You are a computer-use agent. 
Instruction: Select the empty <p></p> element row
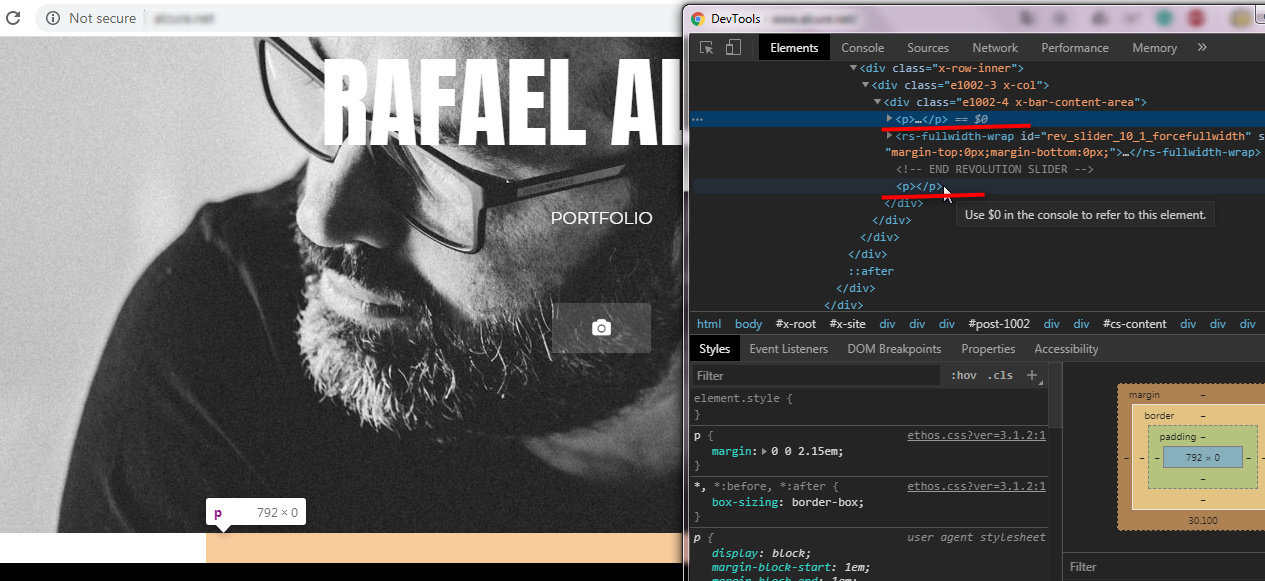click(919, 187)
